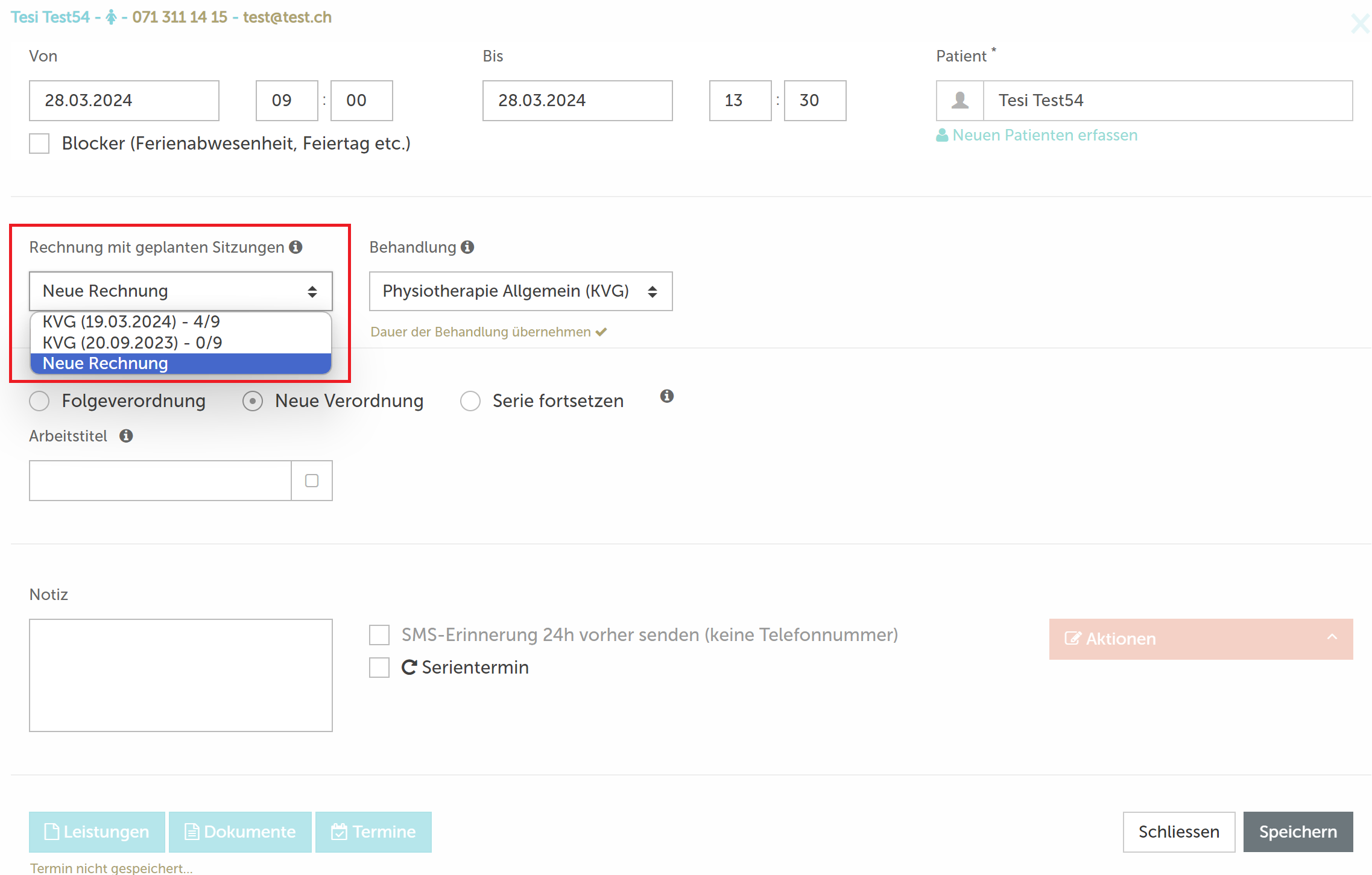Select KVG (19.03.2024) - 4/9 option
Viewport: 1372px width, 875px height.
pyautogui.click(x=181, y=322)
